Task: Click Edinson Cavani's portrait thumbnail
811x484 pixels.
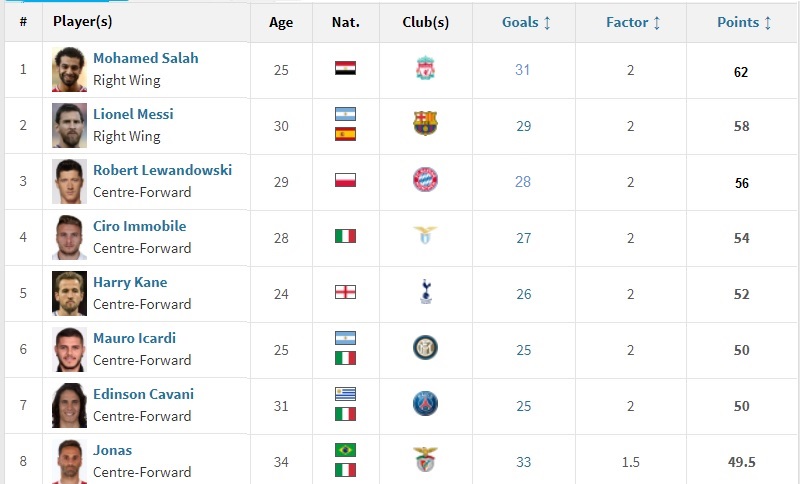Action: pos(69,405)
